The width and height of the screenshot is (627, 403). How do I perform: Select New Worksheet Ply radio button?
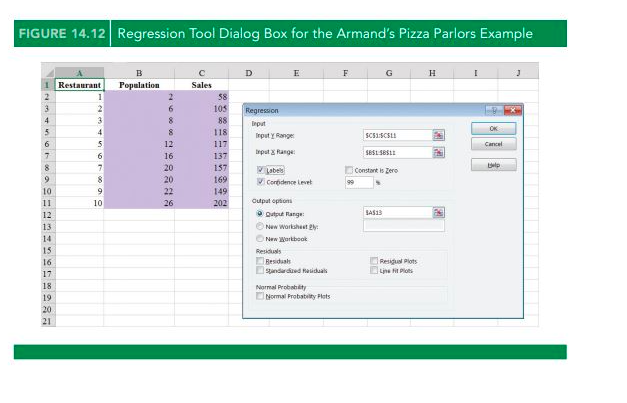pyautogui.click(x=260, y=226)
